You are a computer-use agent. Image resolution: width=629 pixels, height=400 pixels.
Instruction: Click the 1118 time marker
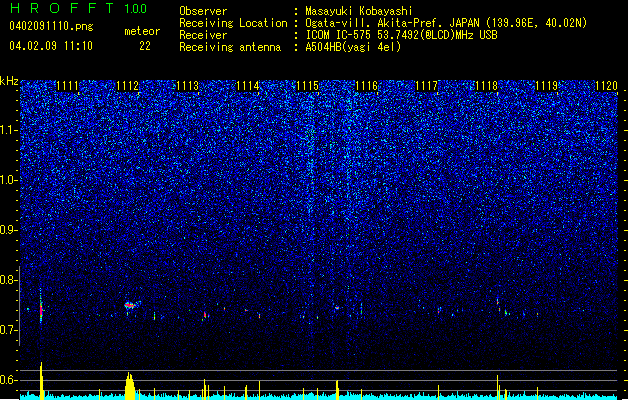click(486, 86)
